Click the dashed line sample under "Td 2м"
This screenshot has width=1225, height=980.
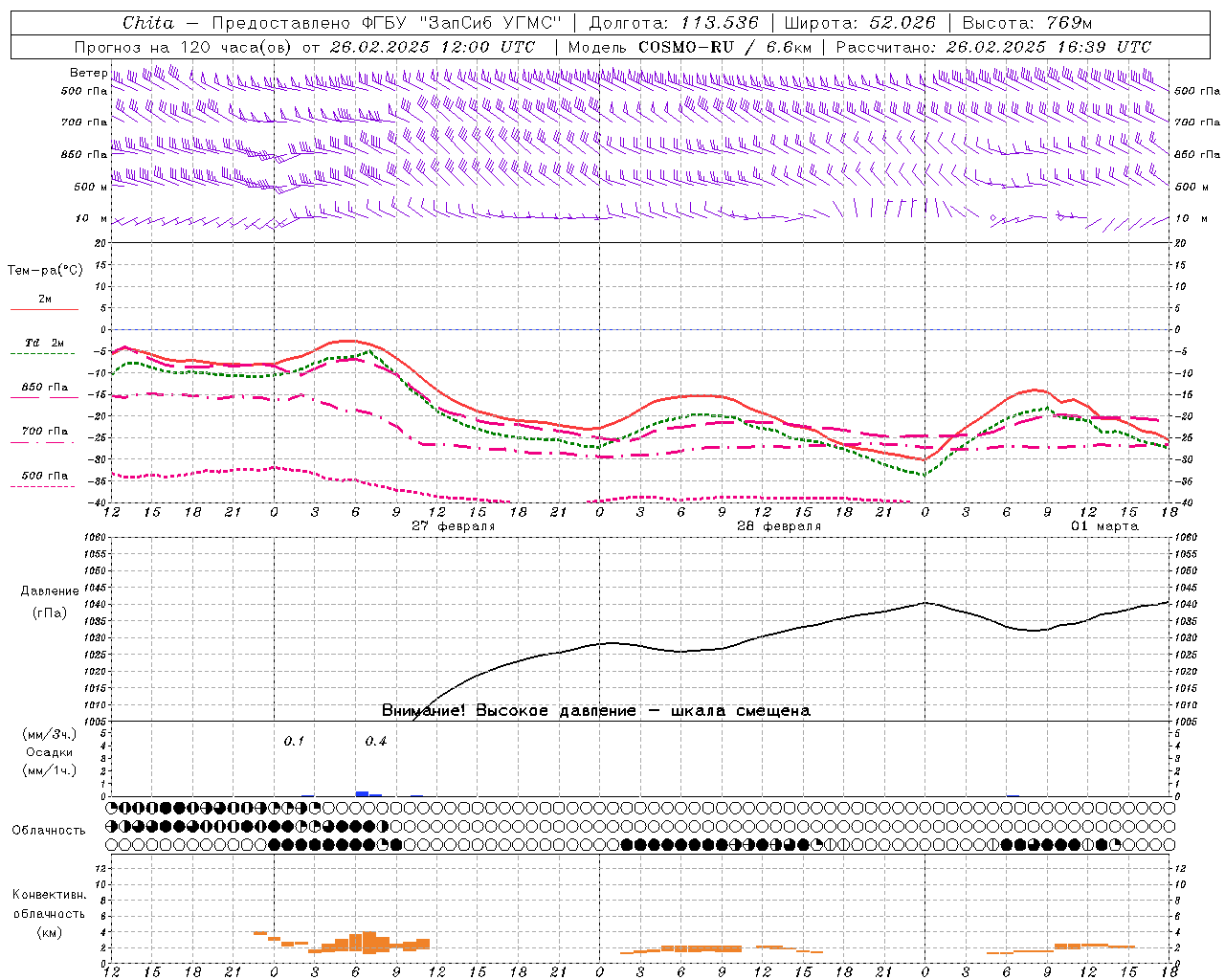(43, 354)
